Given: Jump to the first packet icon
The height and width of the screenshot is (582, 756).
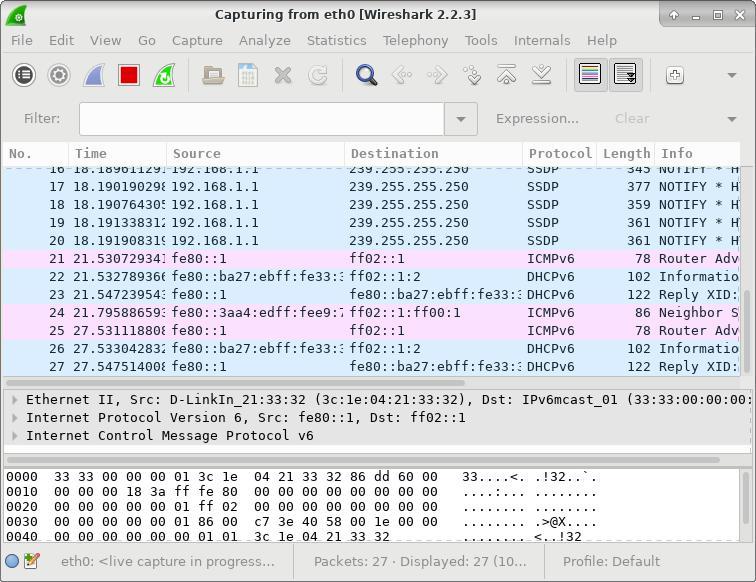Looking at the screenshot, I should (x=507, y=75).
